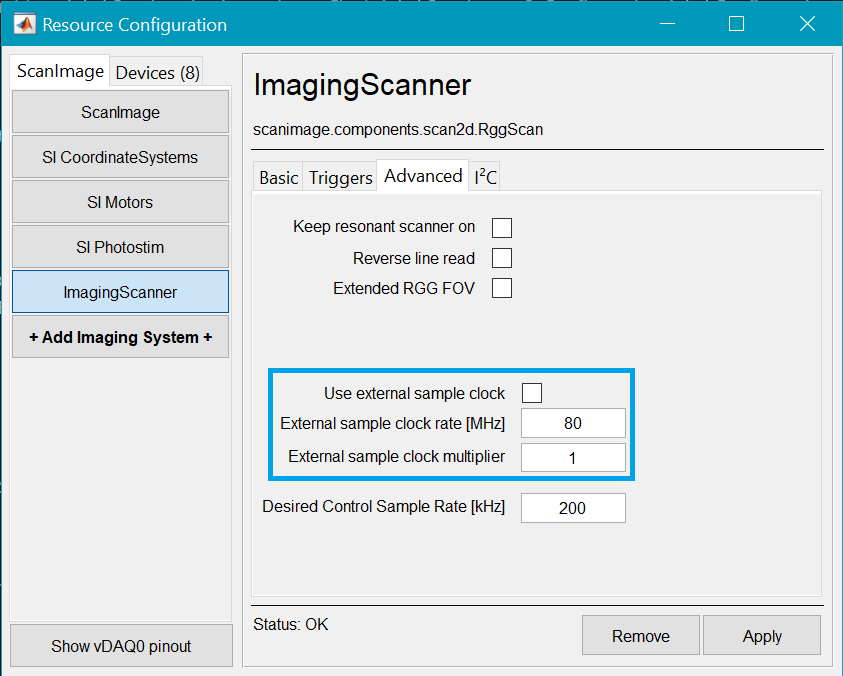Click the MATLAB icon in the title bar

pos(22,22)
